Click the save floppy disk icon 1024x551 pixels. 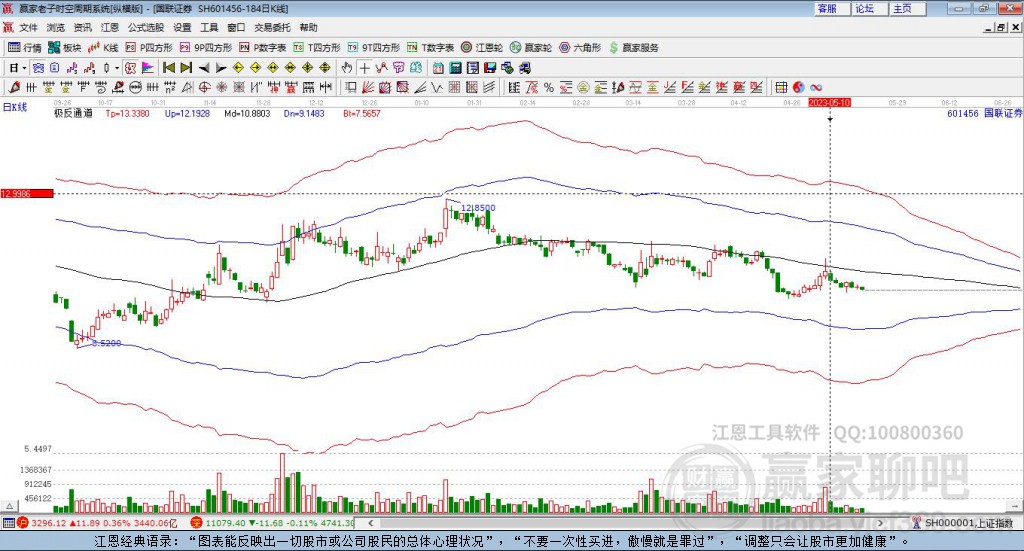490,67
